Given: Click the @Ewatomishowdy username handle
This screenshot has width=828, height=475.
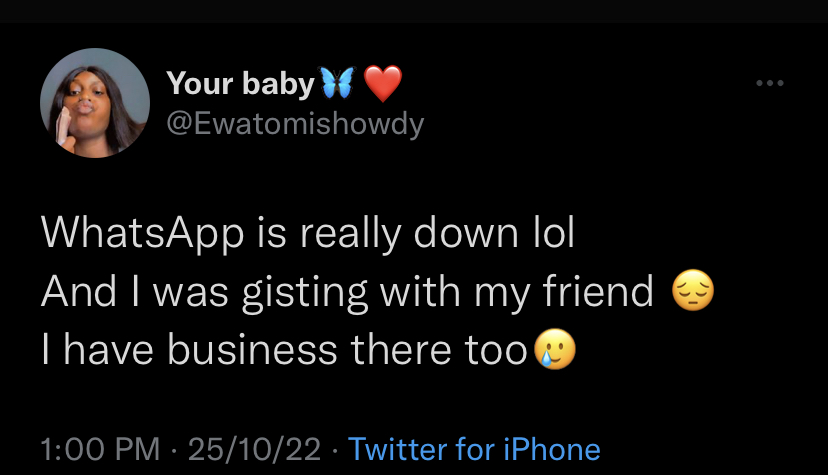Looking at the screenshot, I should point(295,124).
